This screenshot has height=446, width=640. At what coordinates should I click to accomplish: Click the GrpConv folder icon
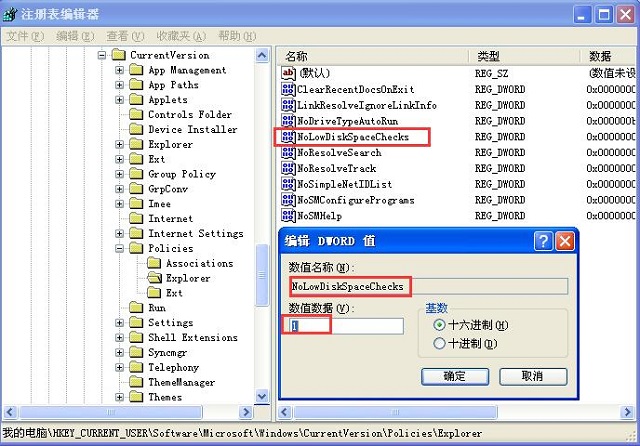point(136,189)
